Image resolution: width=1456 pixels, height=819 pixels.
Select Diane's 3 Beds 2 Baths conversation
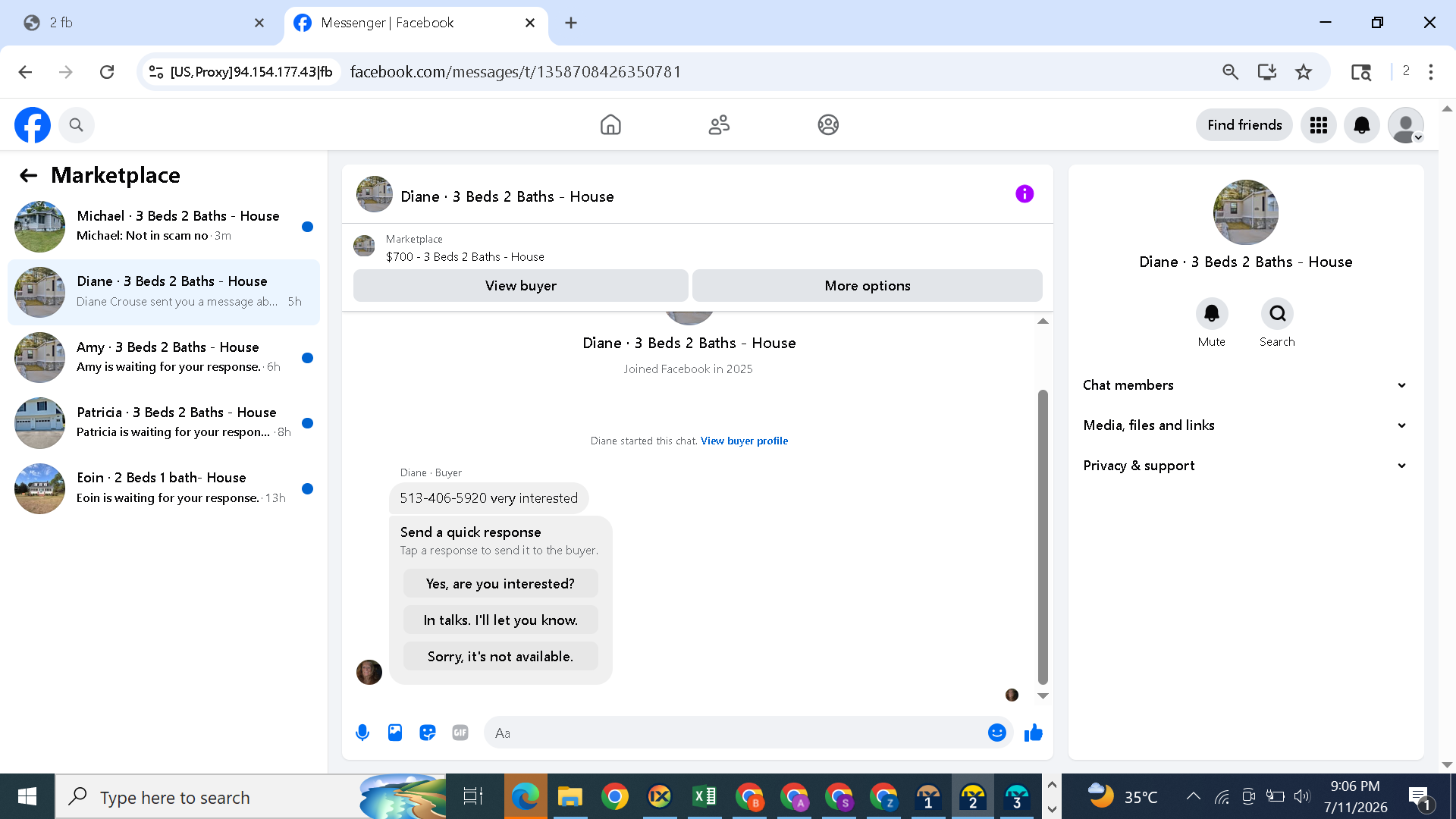tap(164, 292)
